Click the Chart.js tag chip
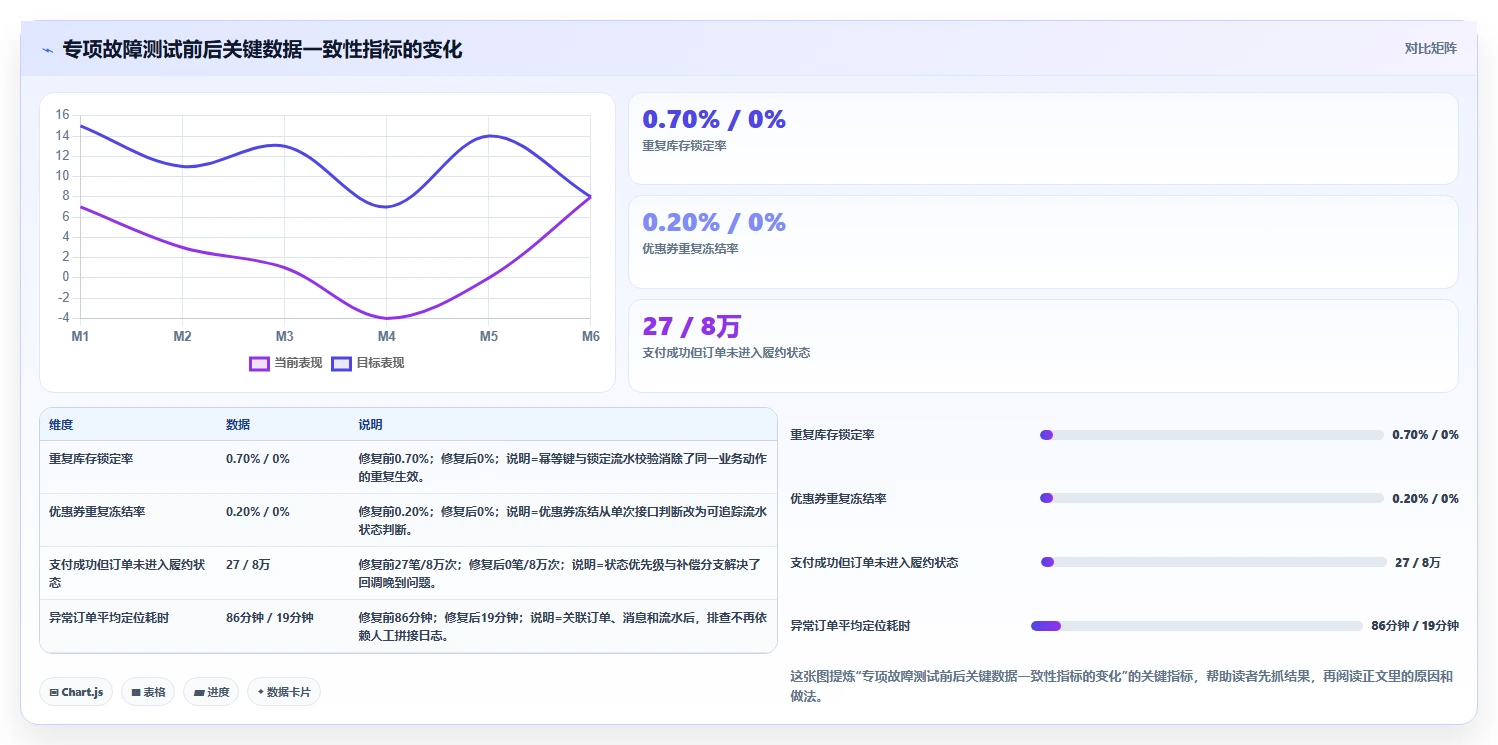Viewport: 1498px width, 745px height. [76, 692]
